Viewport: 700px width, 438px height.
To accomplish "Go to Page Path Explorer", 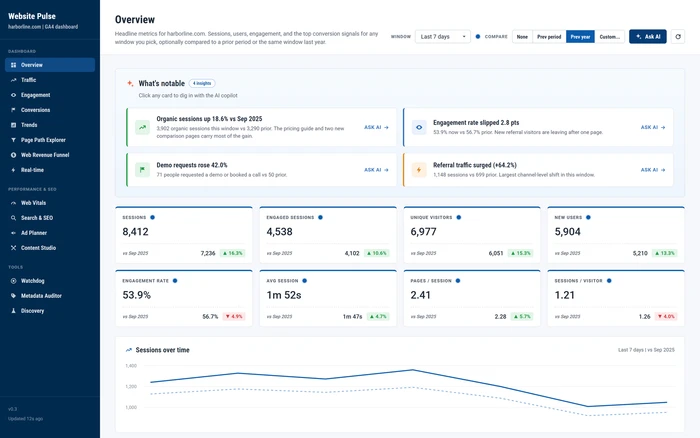I will [x=50, y=140].
